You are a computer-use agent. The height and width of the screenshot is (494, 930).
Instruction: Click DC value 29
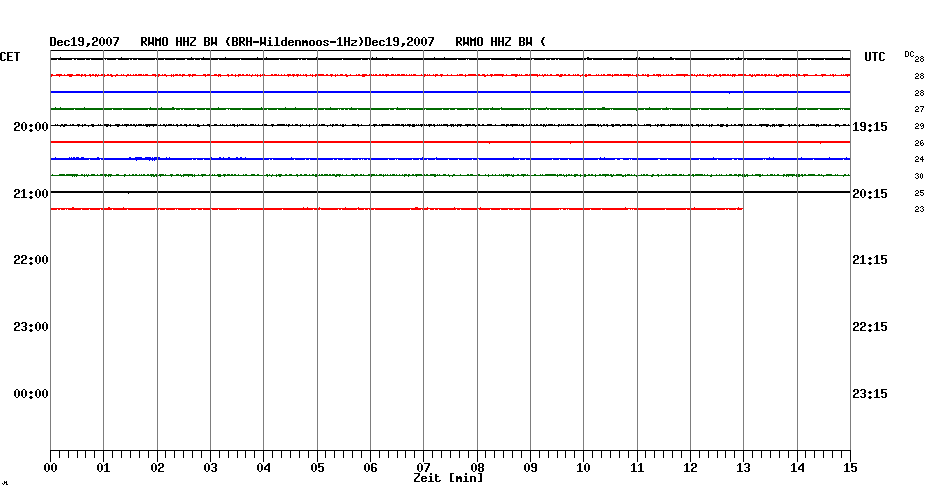coord(919,126)
